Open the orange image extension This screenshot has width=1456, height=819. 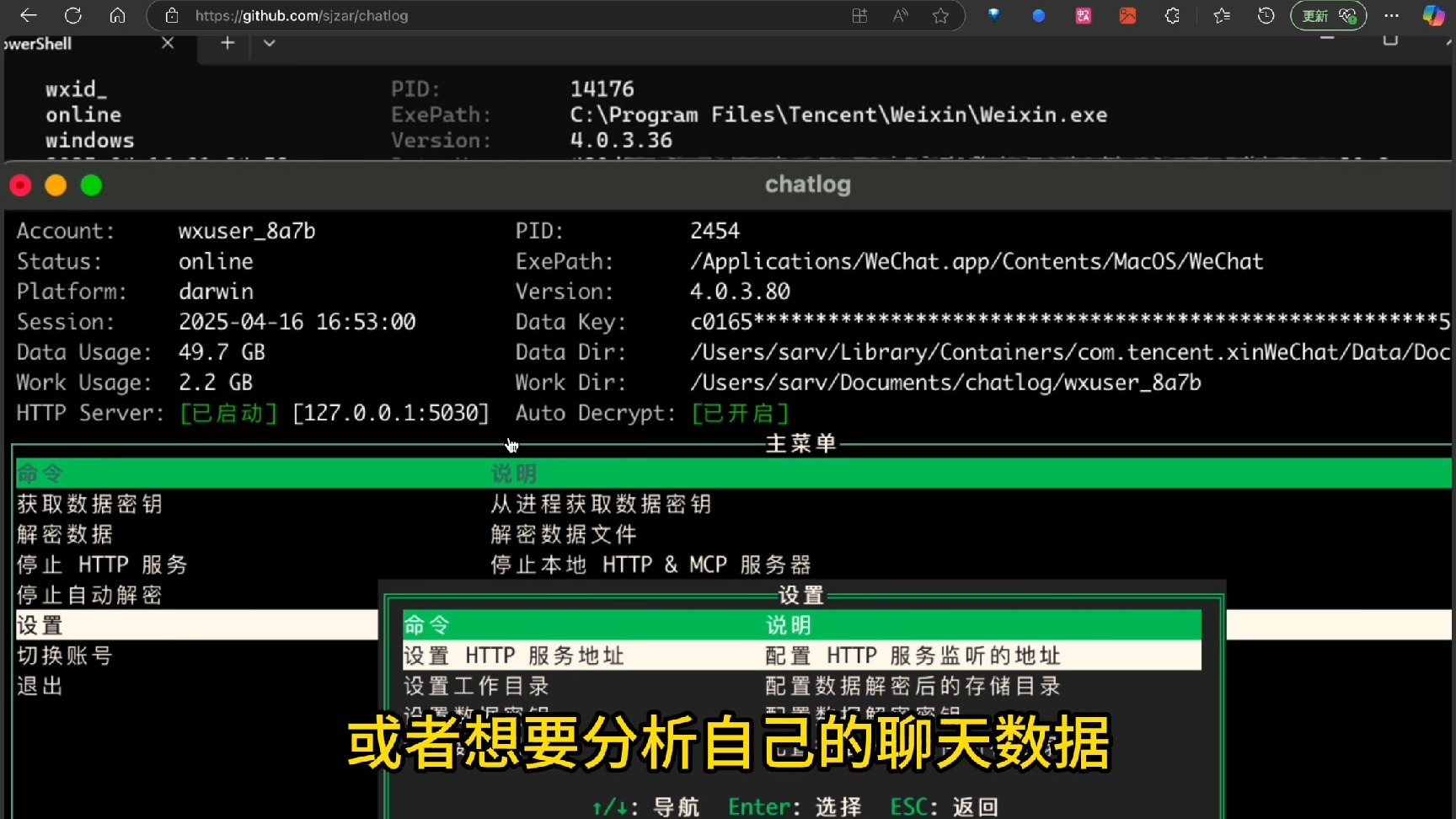1127,15
